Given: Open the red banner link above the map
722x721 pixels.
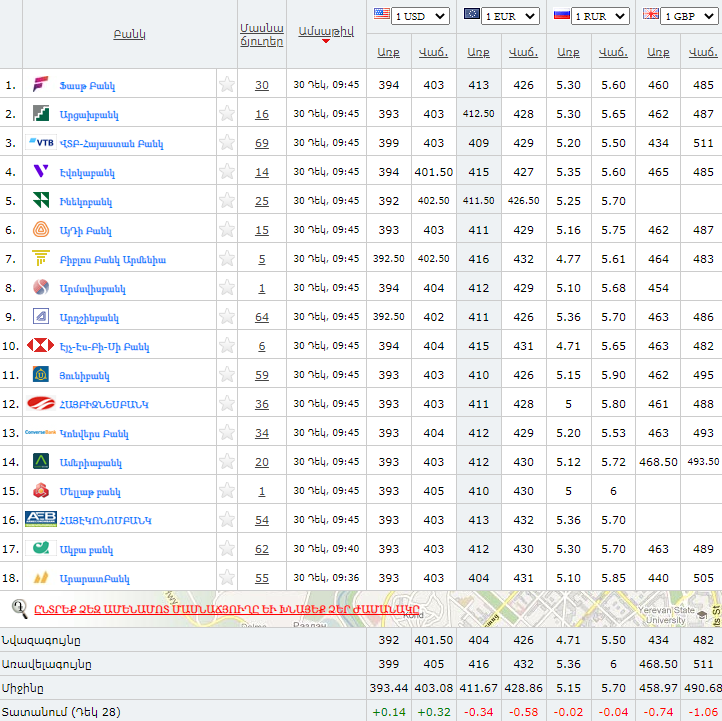Looking at the screenshot, I should pyautogui.click(x=227, y=609).
